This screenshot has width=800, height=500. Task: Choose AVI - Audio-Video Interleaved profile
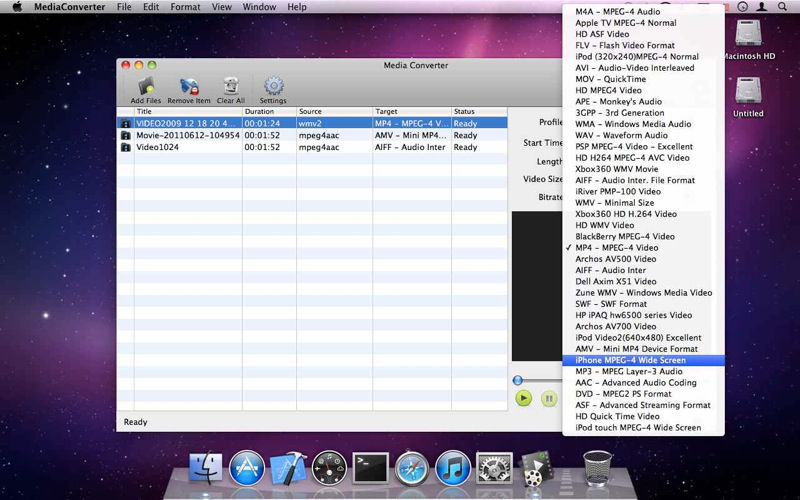pos(643,68)
